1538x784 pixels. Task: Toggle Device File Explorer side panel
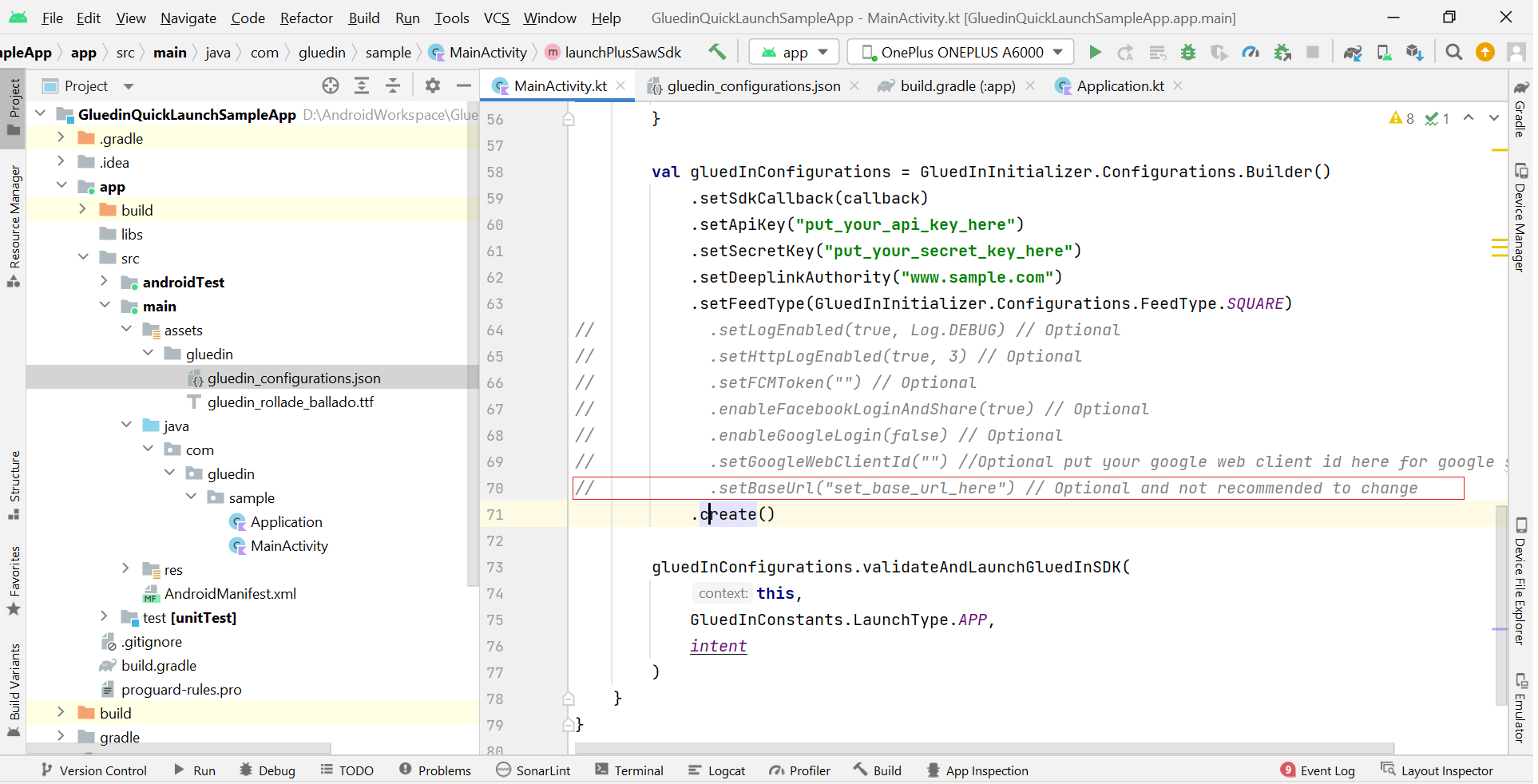pyautogui.click(x=1520, y=581)
